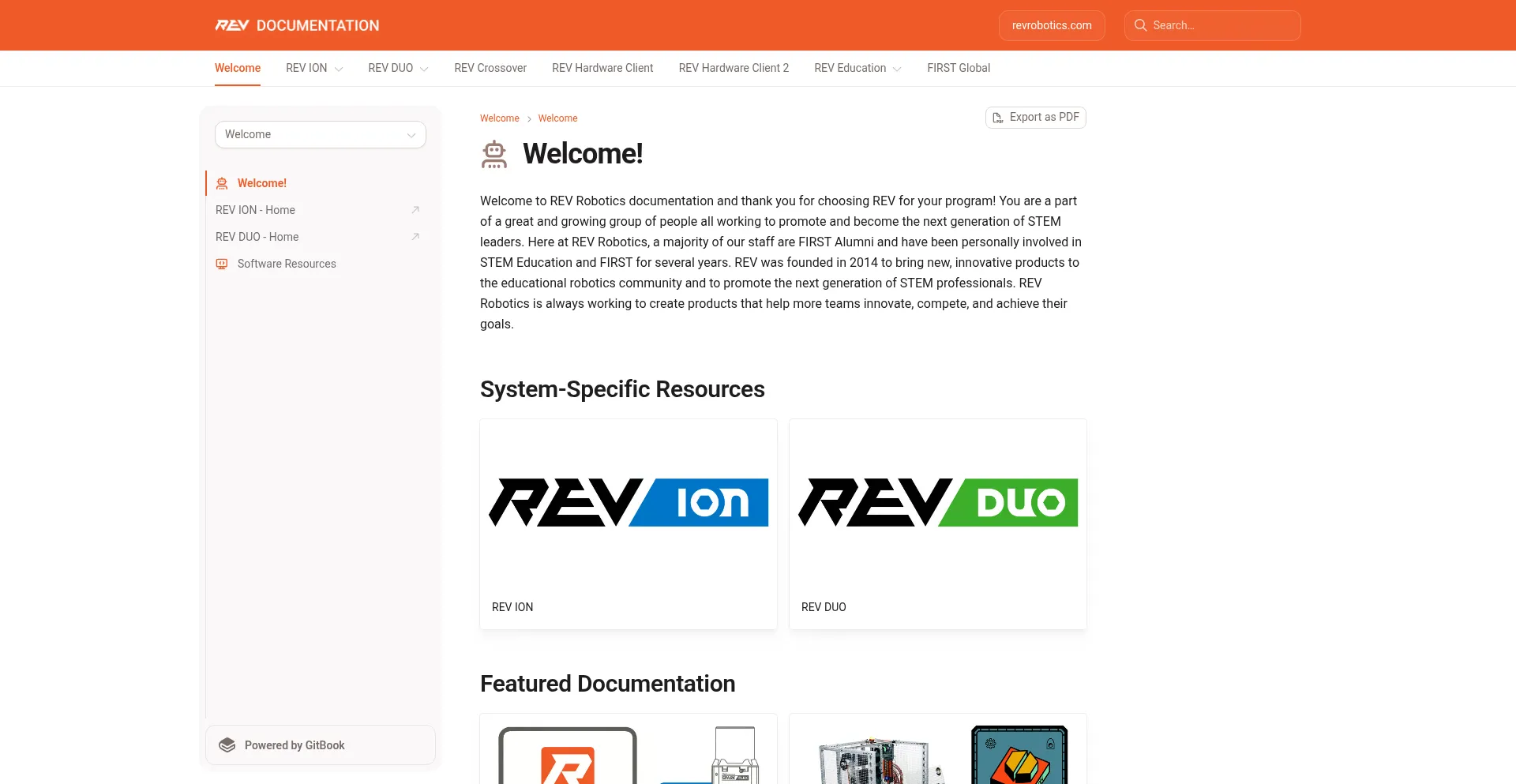The height and width of the screenshot is (784, 1516).
Task: Click the Export as PDF icon
Action: (x=997, y=118)
